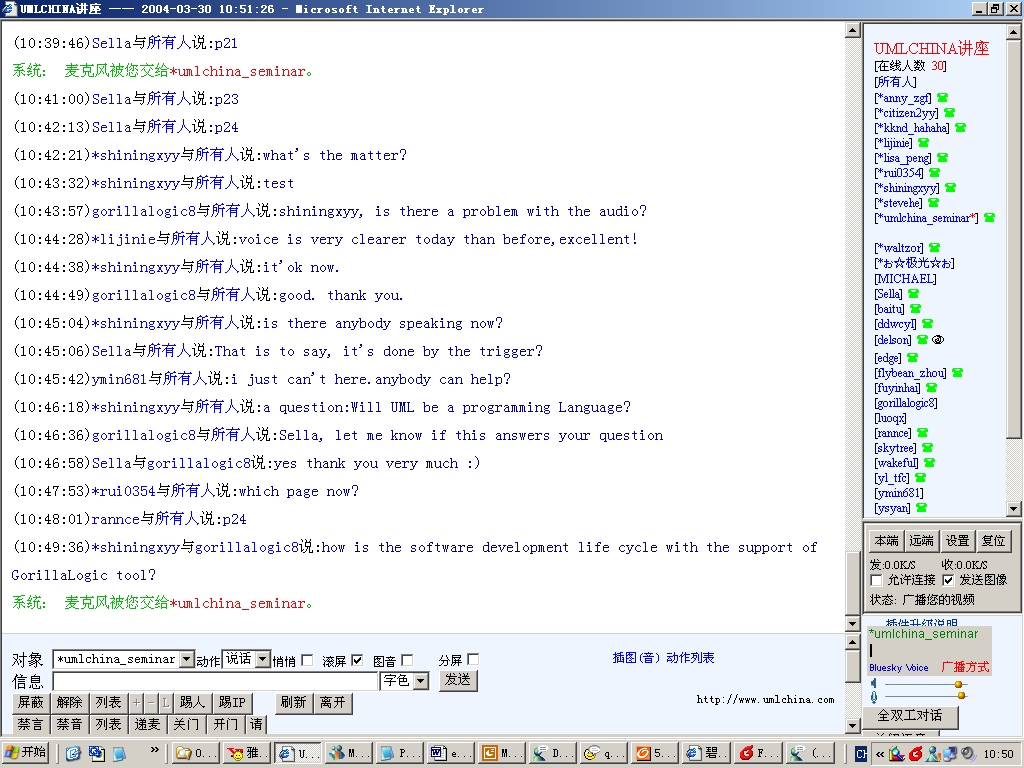Viewport: 1024px width, 768px height.
Task: Click the eye video icon beside delson
Action: click(938, 340)
